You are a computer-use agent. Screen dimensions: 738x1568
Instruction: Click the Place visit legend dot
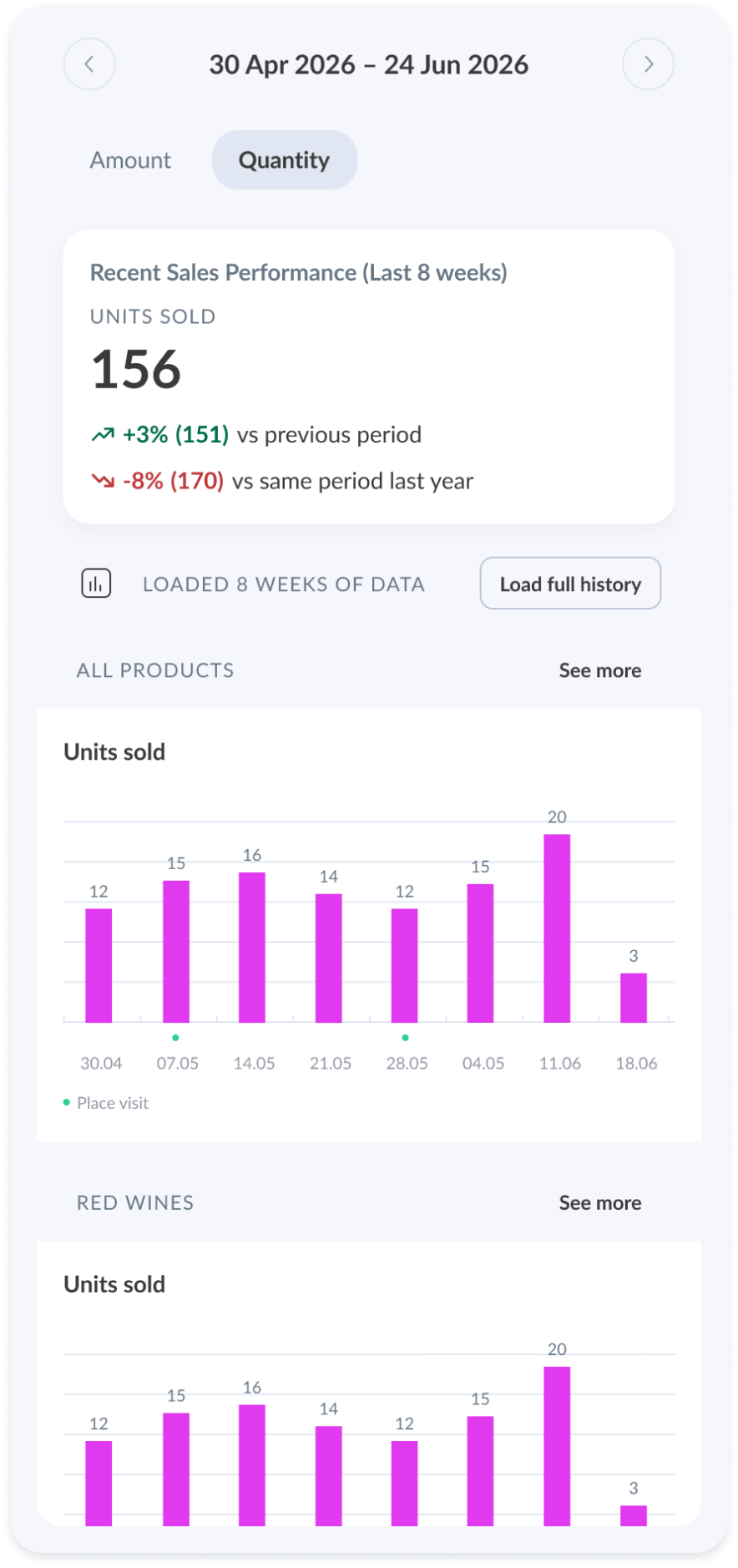[67, 1102]
